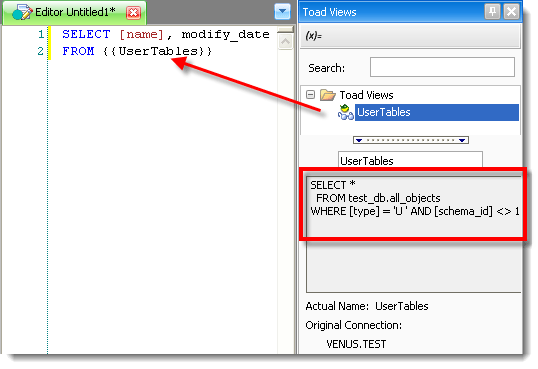Click SELECT keyword on editor line 1
This screenshot has width=538, height=369.
click(x=86, y=34)
